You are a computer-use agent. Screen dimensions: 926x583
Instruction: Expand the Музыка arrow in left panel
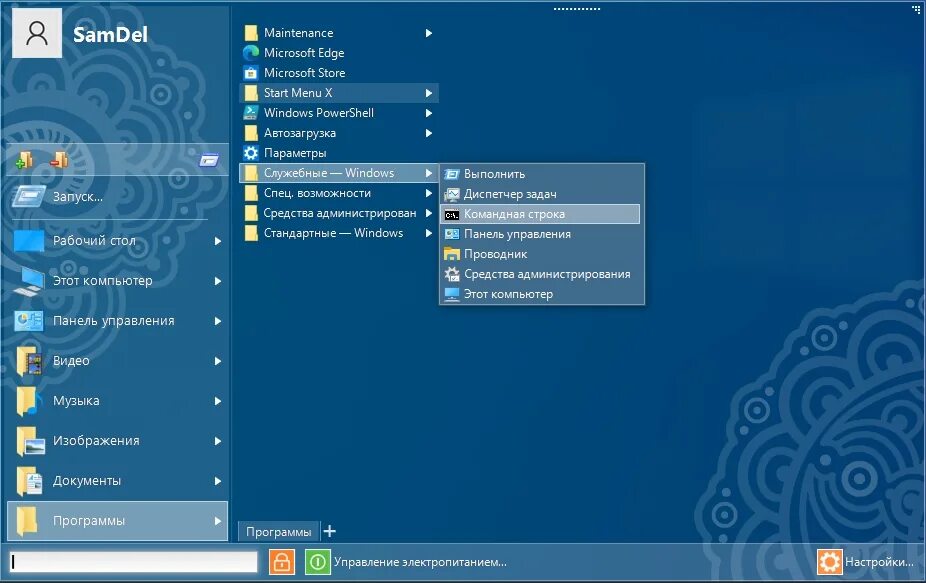point(218,401)
